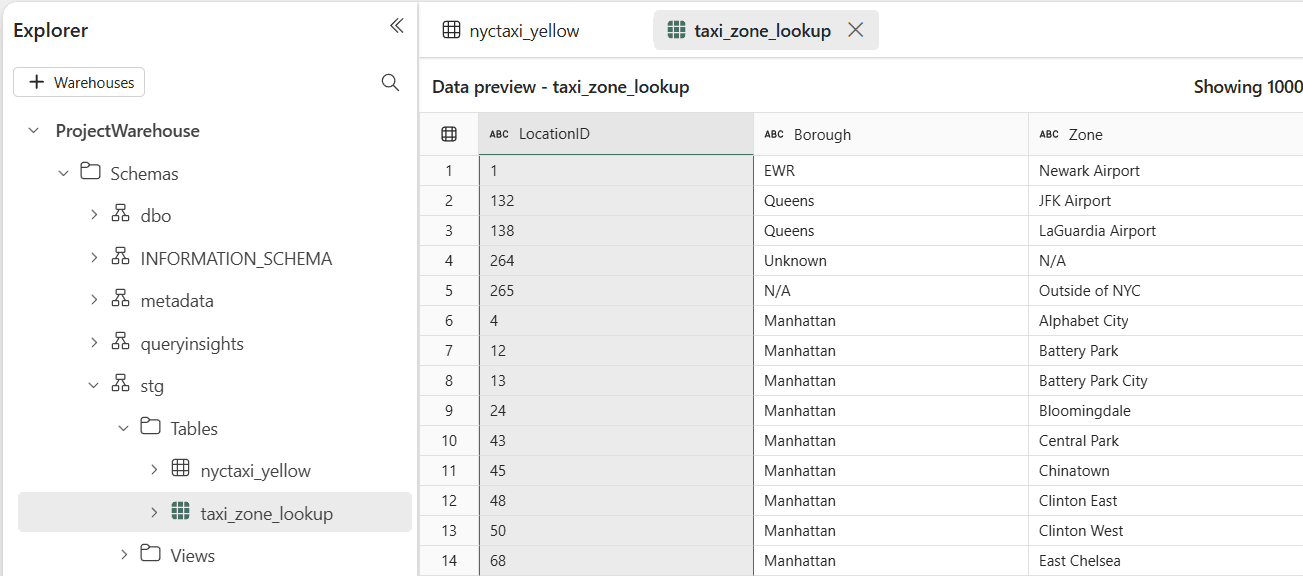
Task: Expand the taxi_zone_lookup table chevron
Action: pos(154,513)
